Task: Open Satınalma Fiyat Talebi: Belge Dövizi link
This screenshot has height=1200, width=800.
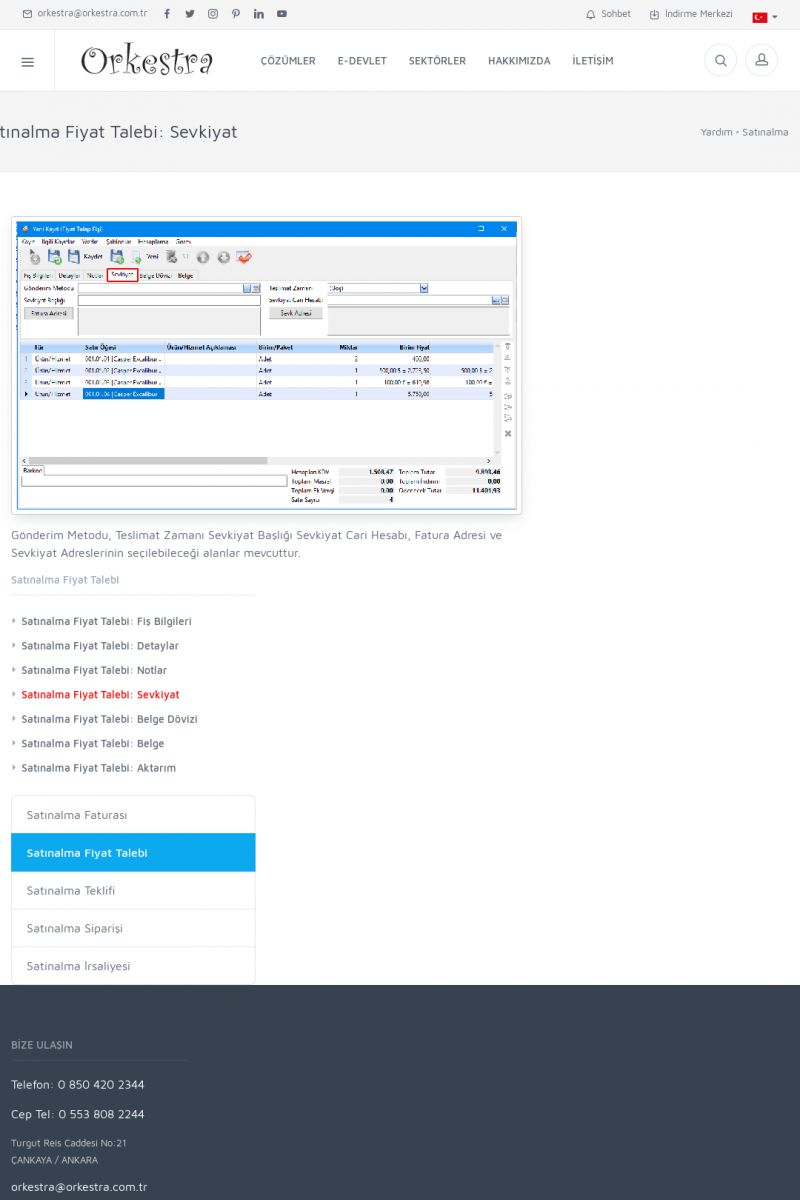Action: click(x=109, y=719)
